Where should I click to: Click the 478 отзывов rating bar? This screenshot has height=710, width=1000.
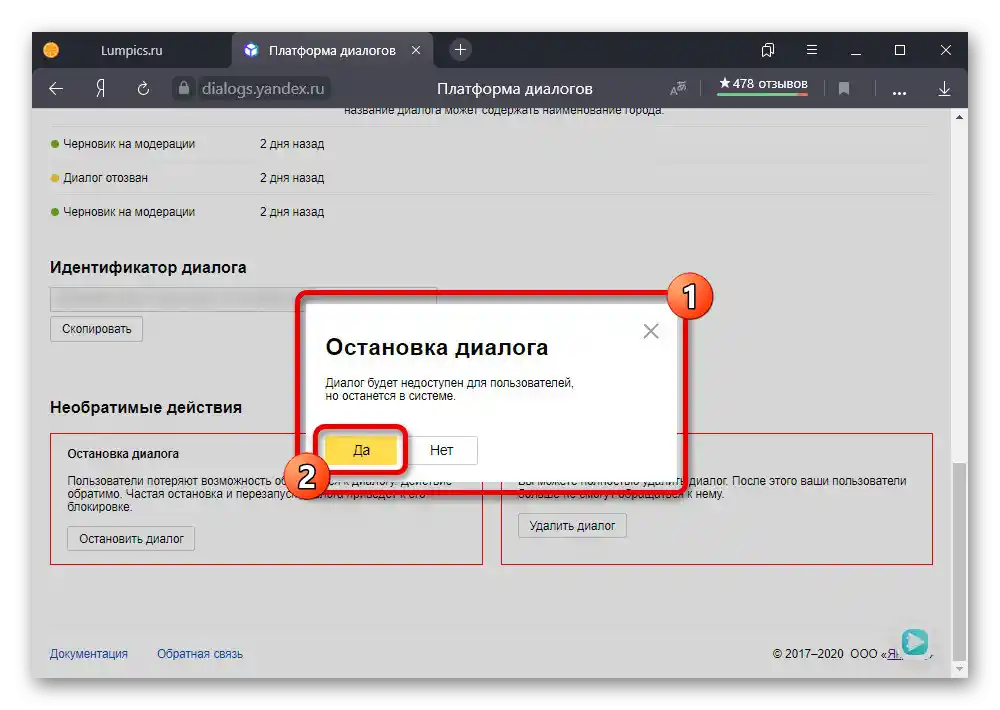click(x=762, y=85)
